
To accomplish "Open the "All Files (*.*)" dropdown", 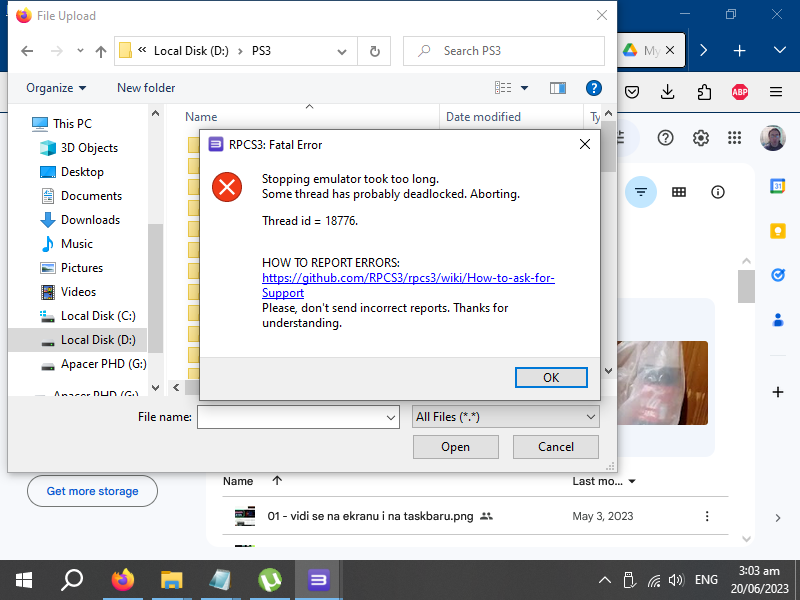I will 505,417.
